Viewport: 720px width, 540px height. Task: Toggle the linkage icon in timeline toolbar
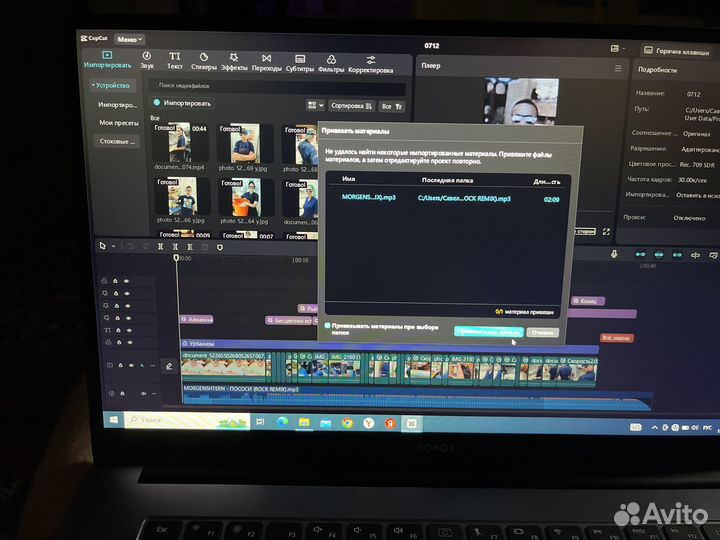point(677,255)
